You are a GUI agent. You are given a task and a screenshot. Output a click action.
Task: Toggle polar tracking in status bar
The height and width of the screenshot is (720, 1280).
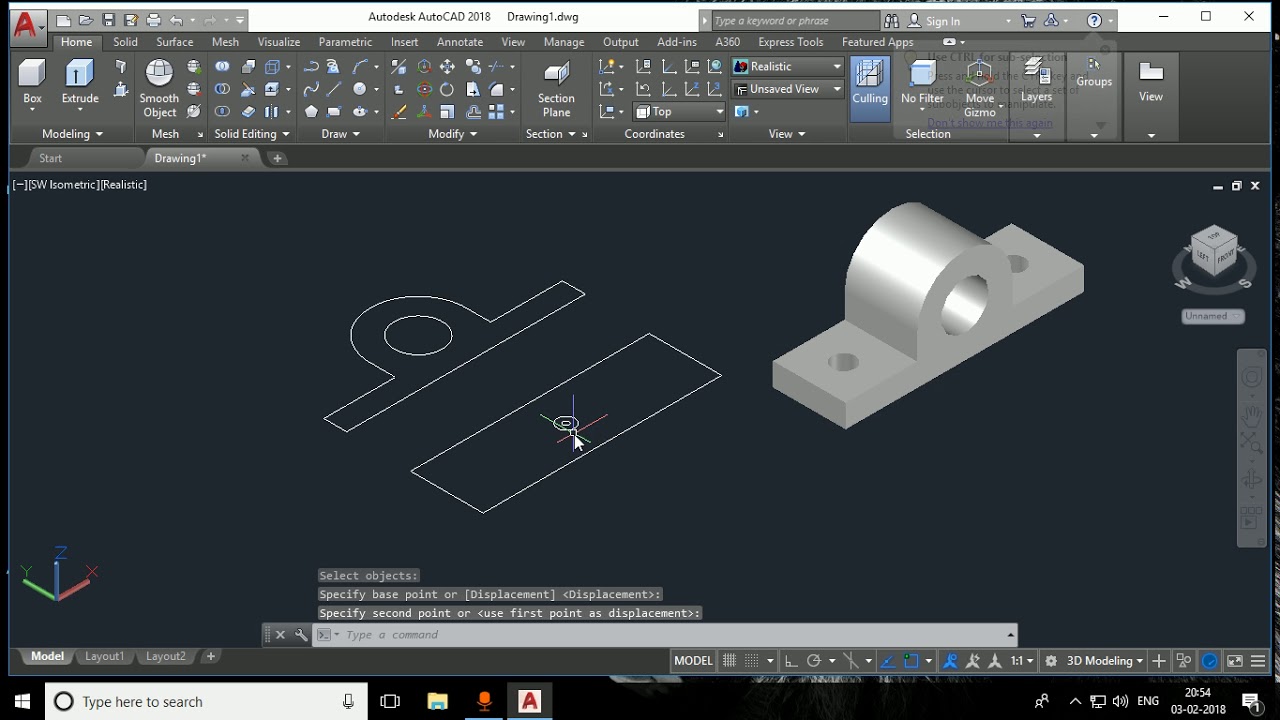tap(814, 661)
